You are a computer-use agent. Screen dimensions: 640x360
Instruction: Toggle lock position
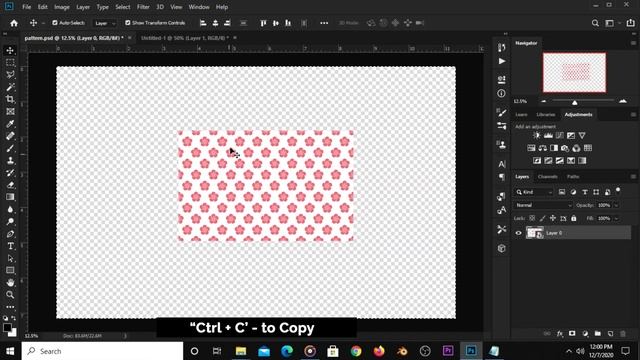click(553, 218)
